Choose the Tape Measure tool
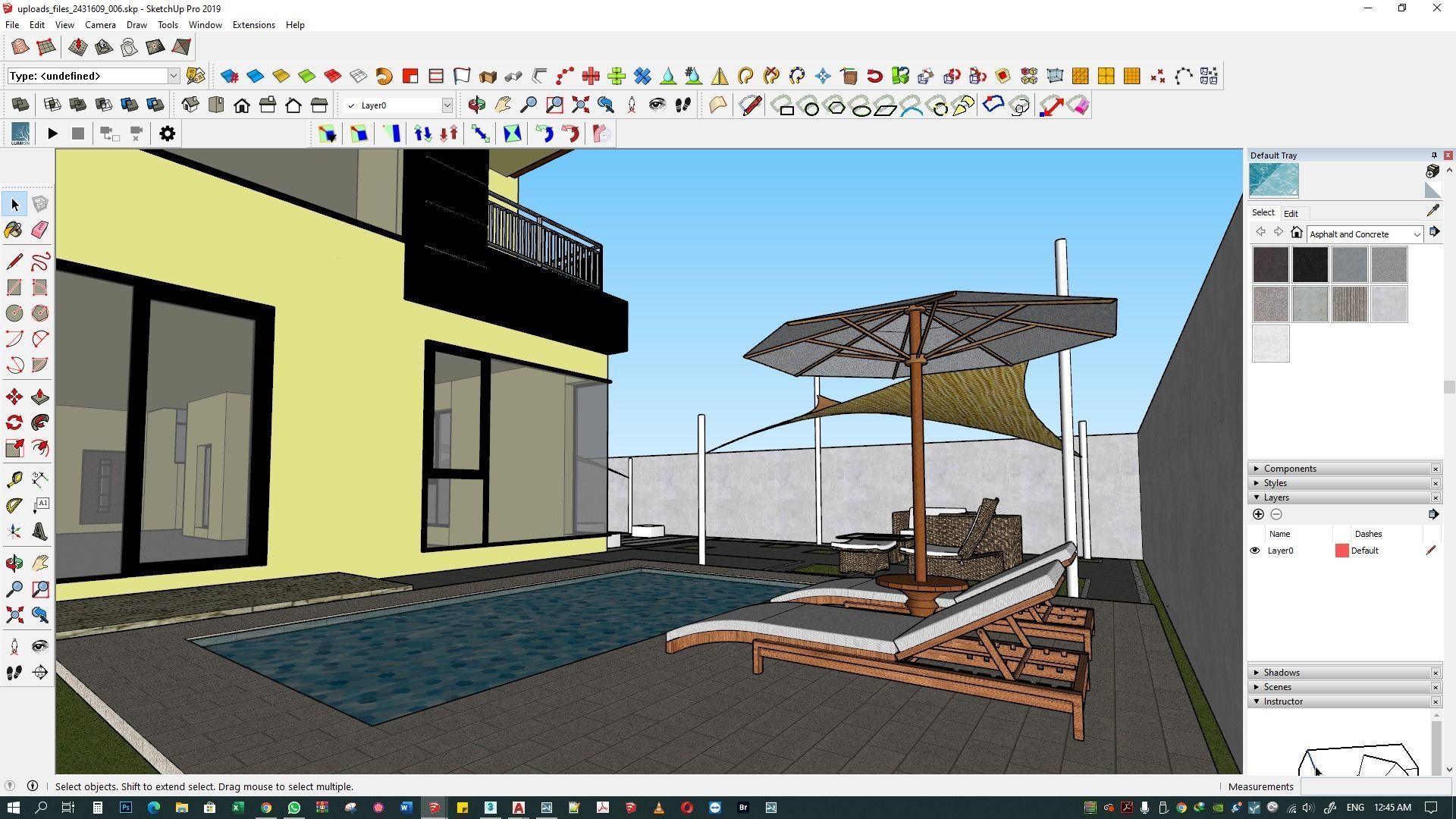1456x819 pixels. tap(14, 479)
